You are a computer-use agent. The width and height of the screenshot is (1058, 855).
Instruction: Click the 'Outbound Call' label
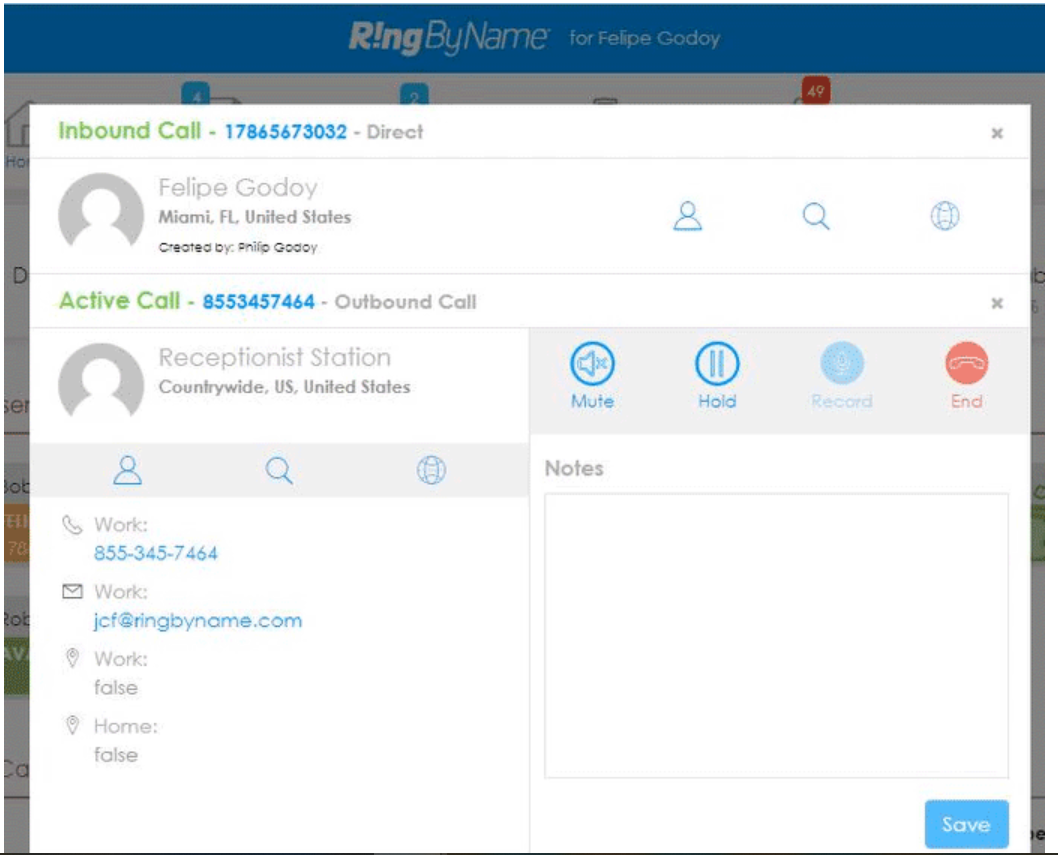point(406,302)
